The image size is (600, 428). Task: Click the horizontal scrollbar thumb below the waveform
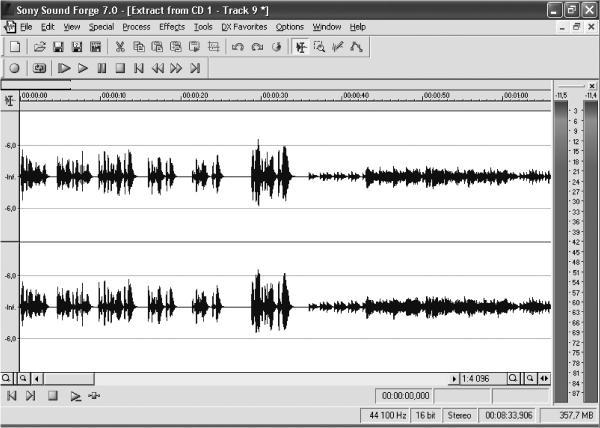point(69,379)
